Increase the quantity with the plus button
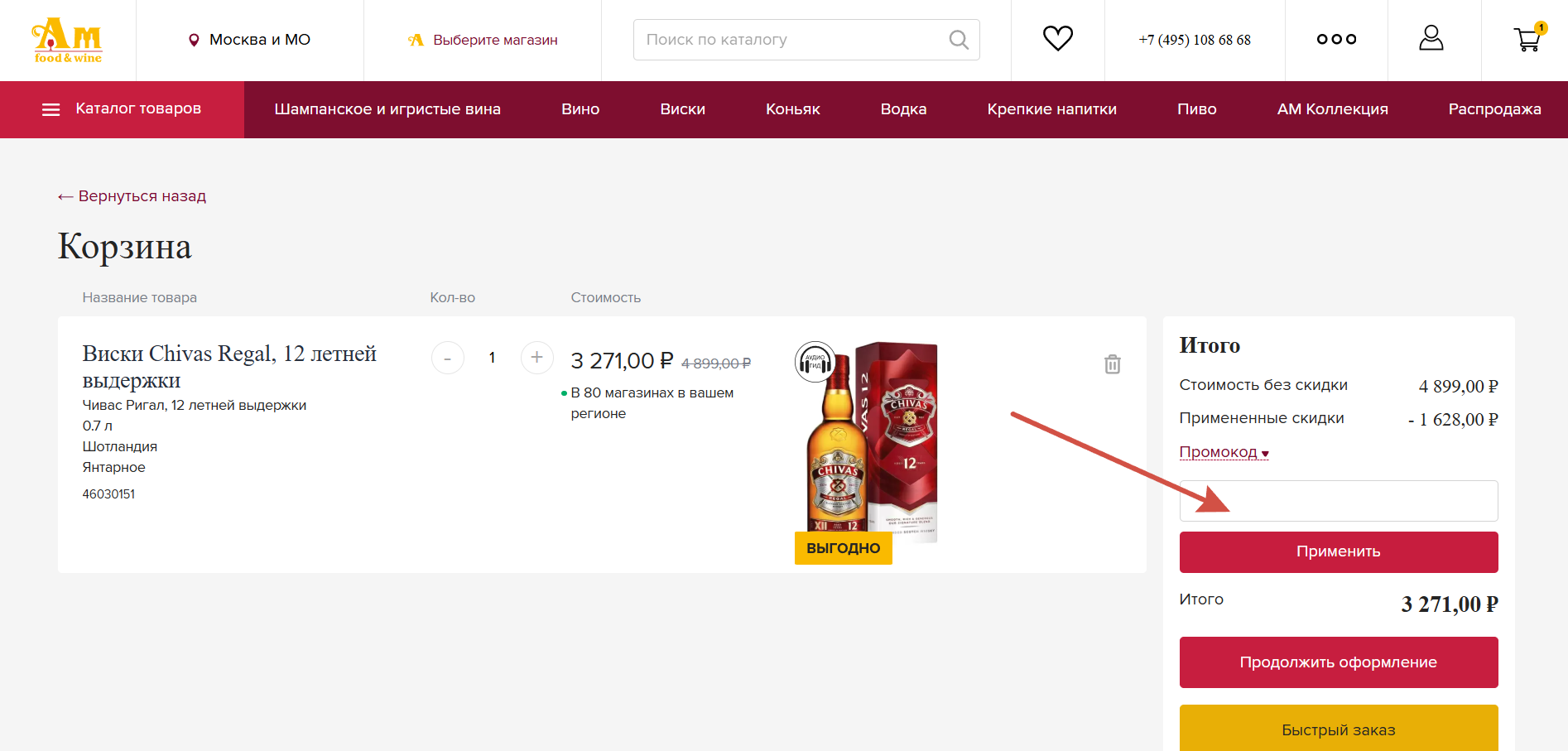Screen dimensions: 1568x751 point(537,358)
